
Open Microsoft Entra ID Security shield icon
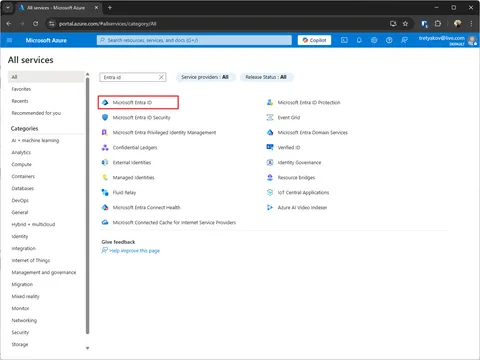pos(105,117)
